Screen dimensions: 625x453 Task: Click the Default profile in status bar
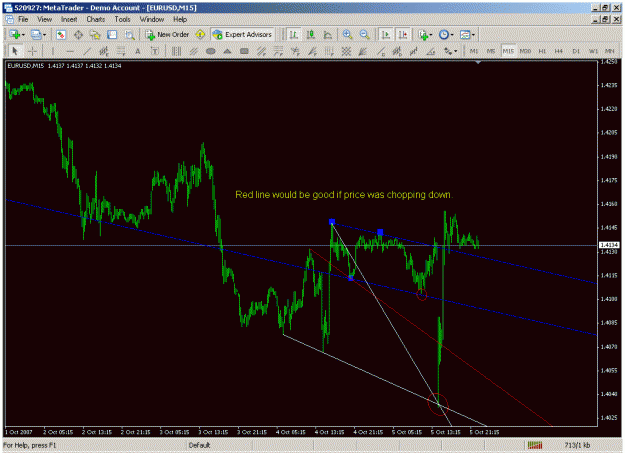click(199, 445)
